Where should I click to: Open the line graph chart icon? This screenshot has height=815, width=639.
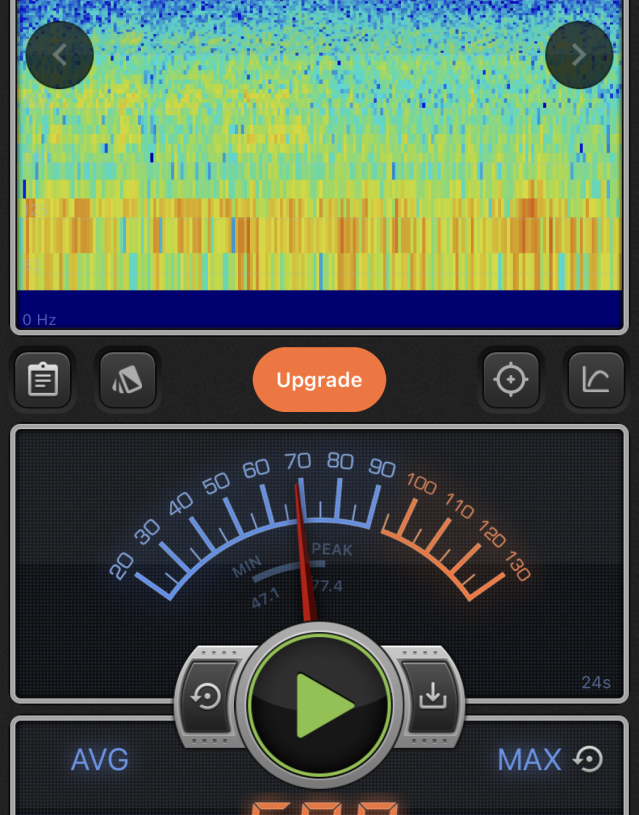coord(596,380)
